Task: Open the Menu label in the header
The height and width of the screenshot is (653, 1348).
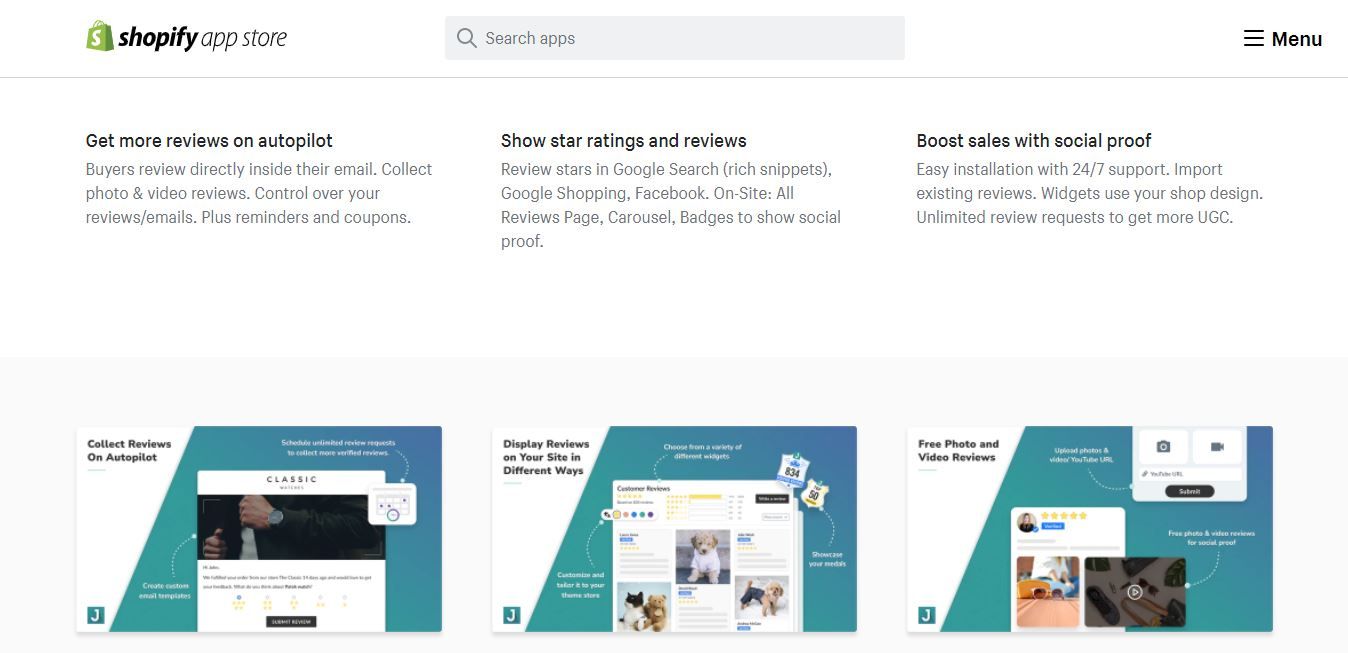Action: (x=1297, y=39)
